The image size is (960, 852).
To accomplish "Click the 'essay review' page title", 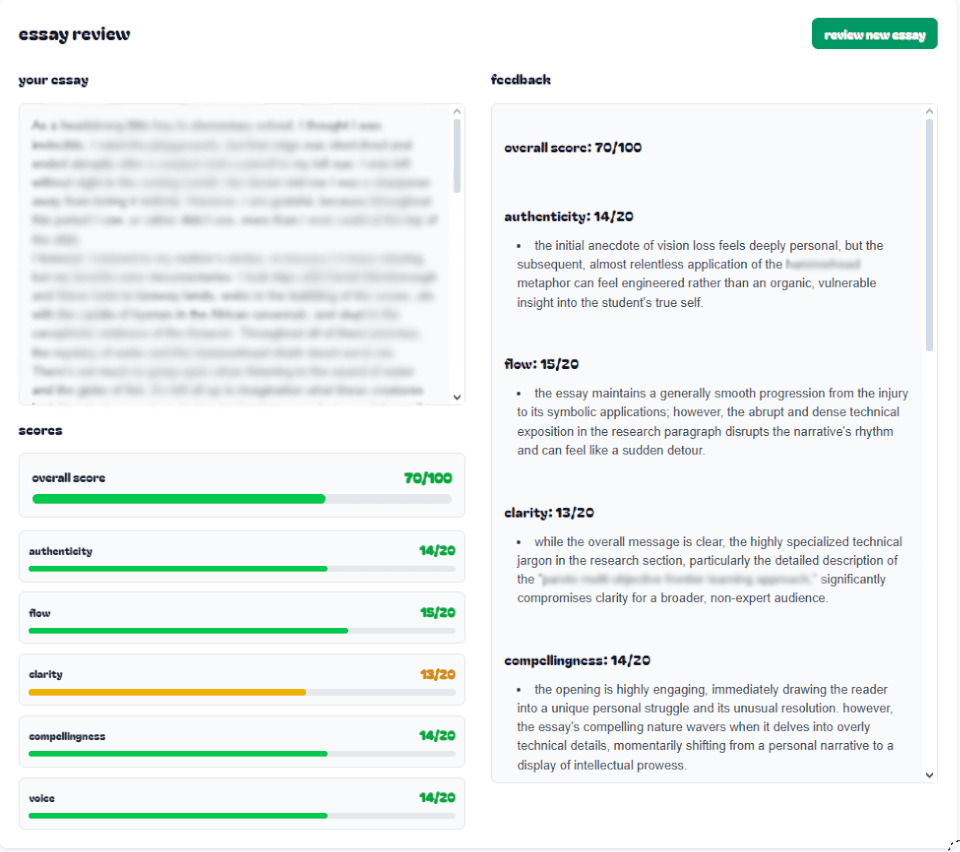I will point(74,34).
